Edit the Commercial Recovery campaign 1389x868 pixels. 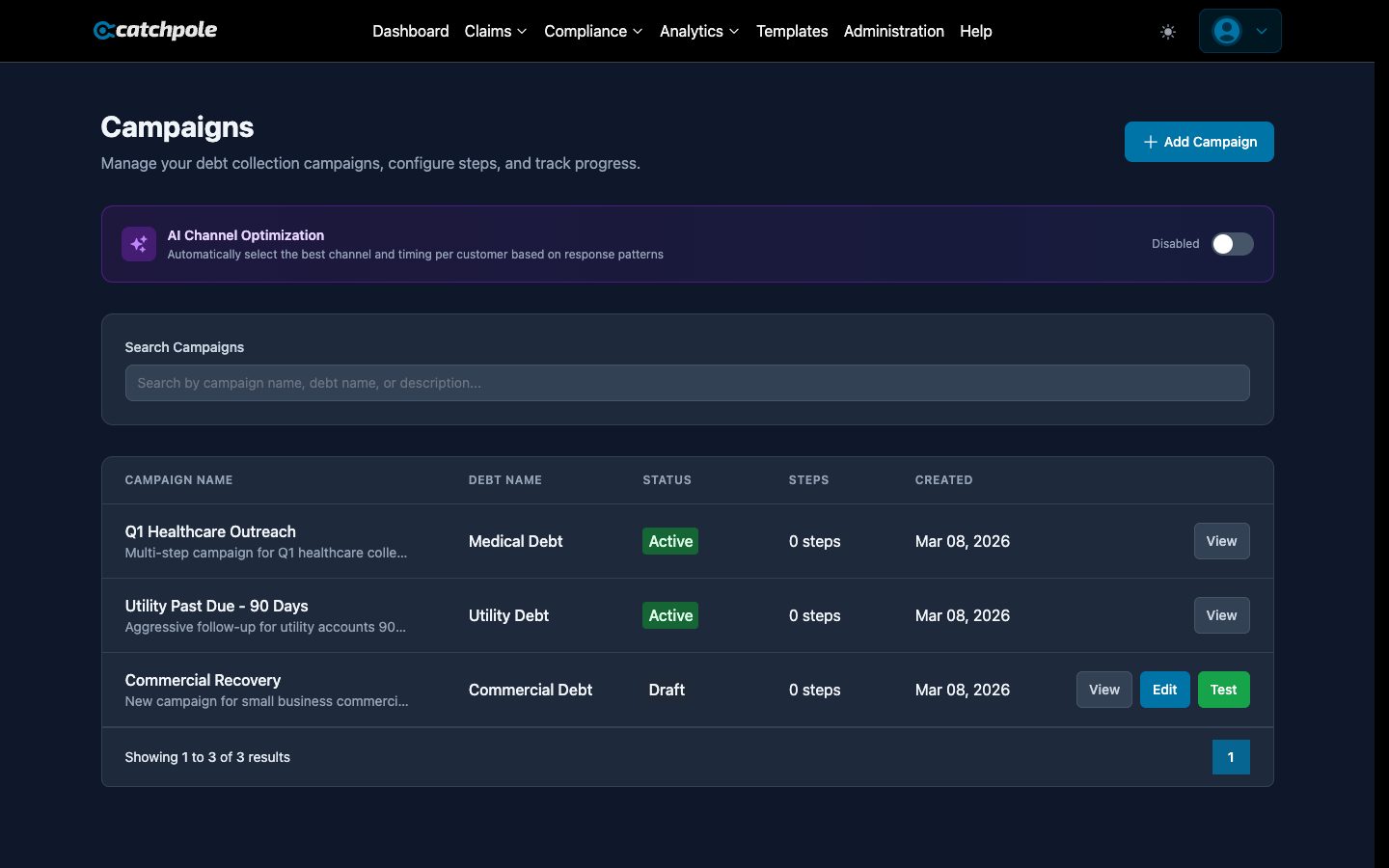[1164, 690]
